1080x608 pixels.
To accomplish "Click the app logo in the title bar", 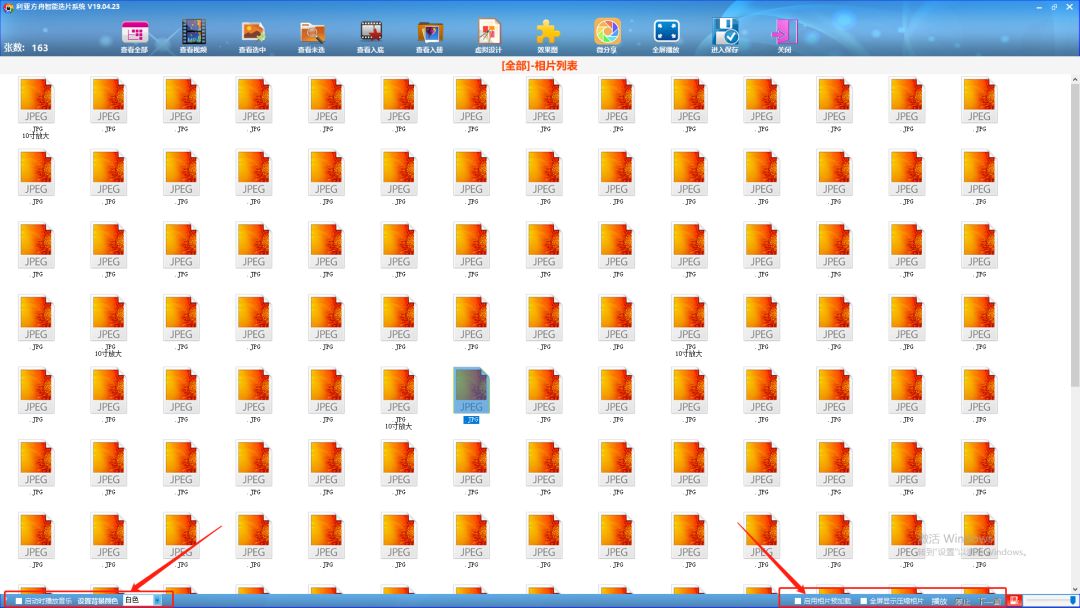I will pyautogui.click(x=8, y=7).
